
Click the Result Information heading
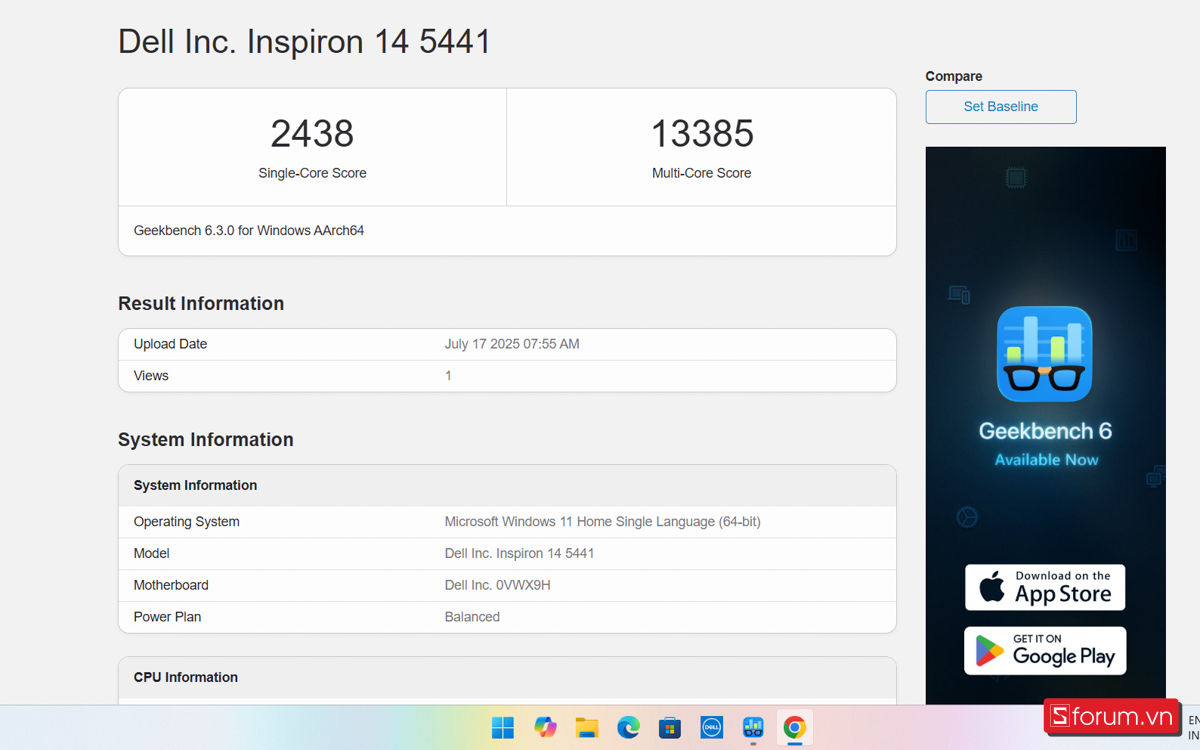tap(201, 303)
